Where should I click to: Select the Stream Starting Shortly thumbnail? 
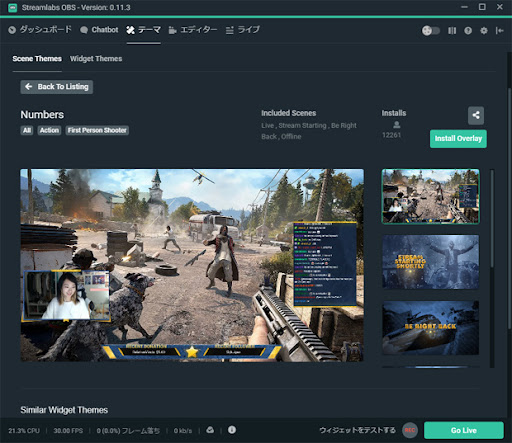click(430, 262)
